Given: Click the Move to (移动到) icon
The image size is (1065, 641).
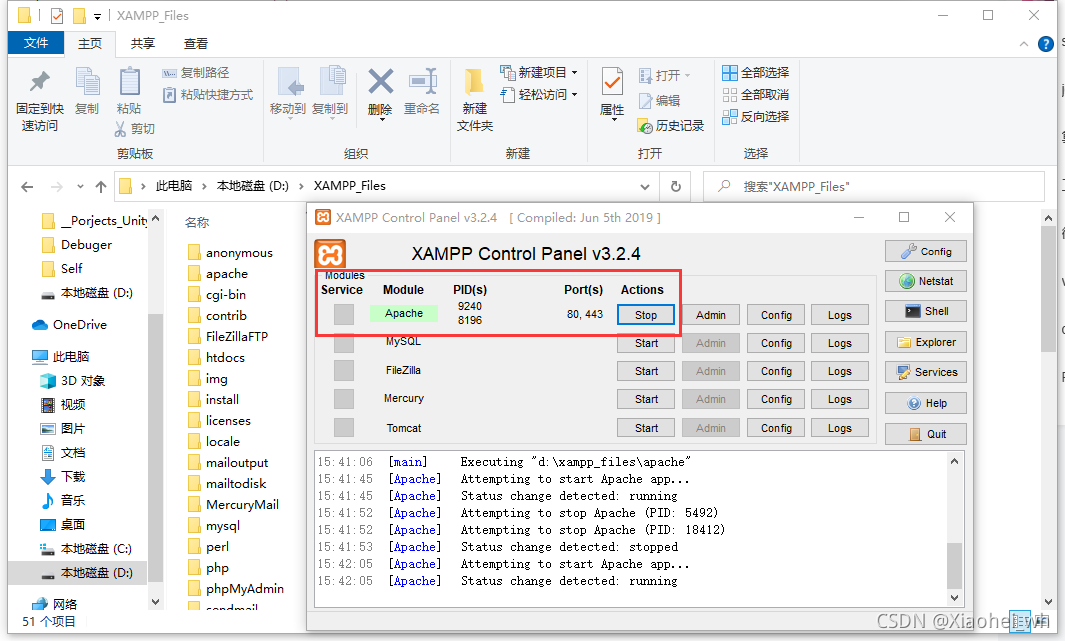Looking at the screenshot, I should (289, 83).
